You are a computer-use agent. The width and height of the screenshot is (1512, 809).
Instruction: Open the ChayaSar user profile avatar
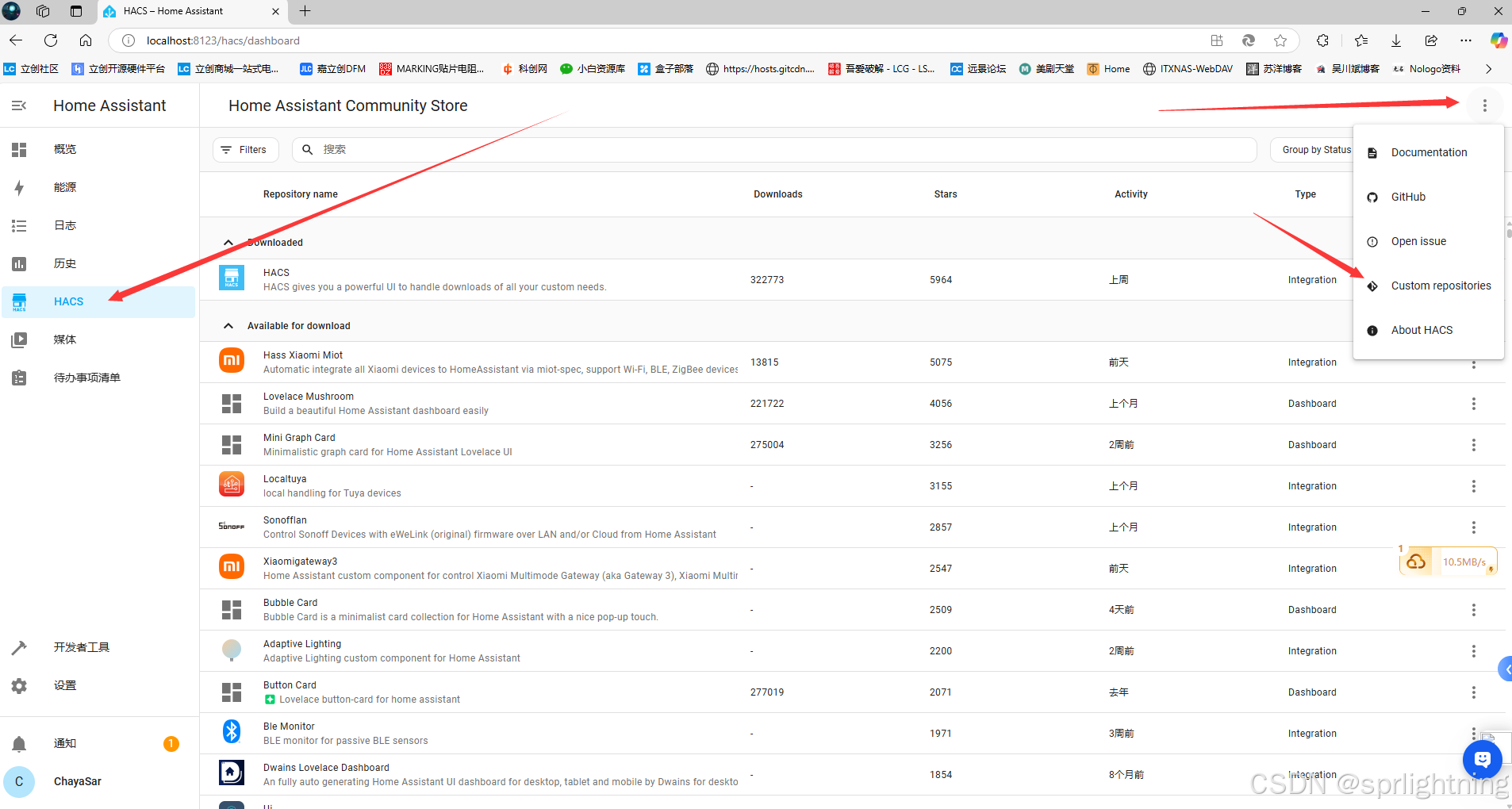point(19,781)
